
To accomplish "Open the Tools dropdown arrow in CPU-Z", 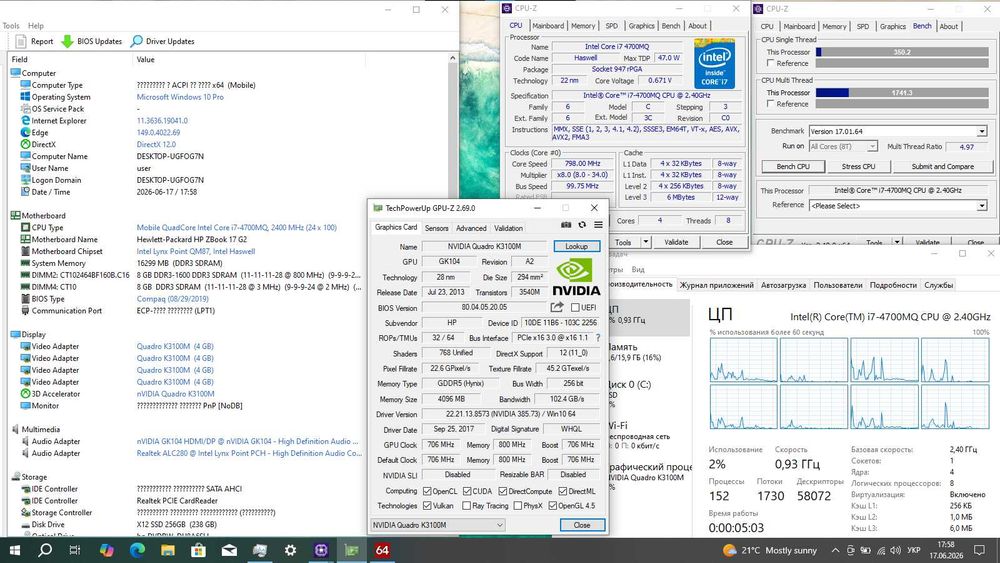I will [646, 242].
